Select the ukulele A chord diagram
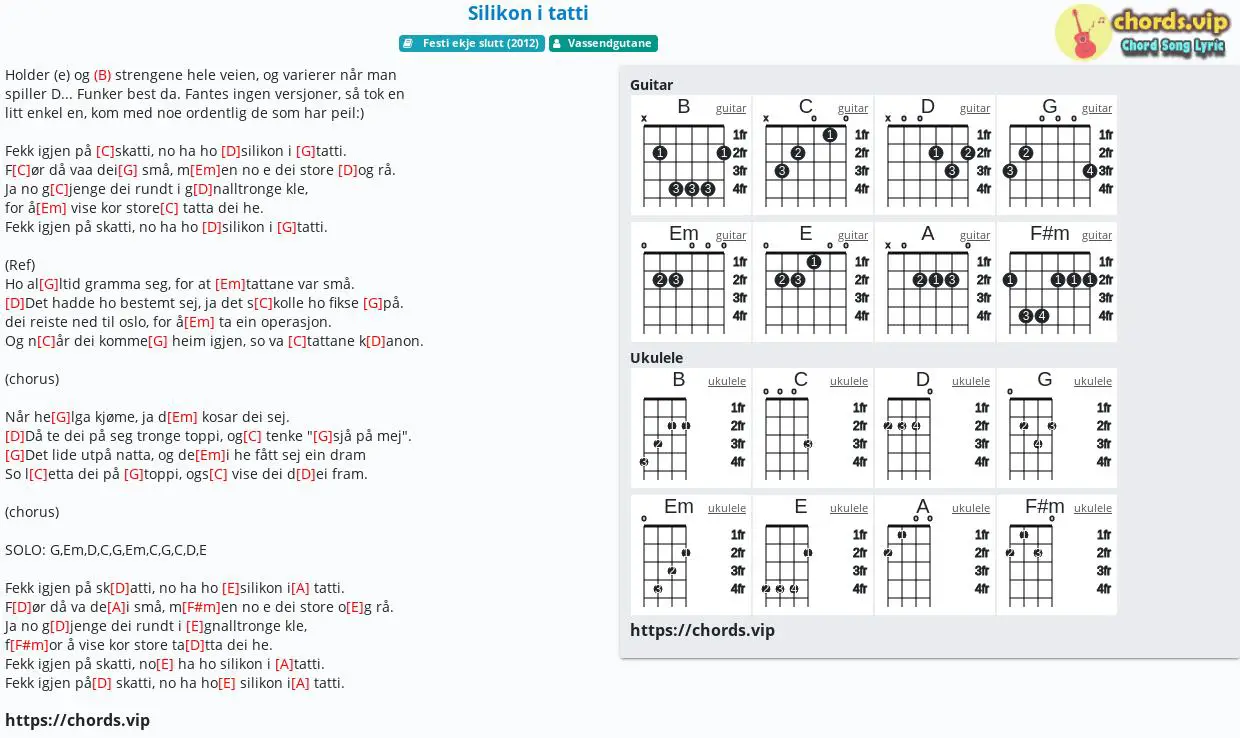This screenshot has width=1240, height=738. click(935, 555)
